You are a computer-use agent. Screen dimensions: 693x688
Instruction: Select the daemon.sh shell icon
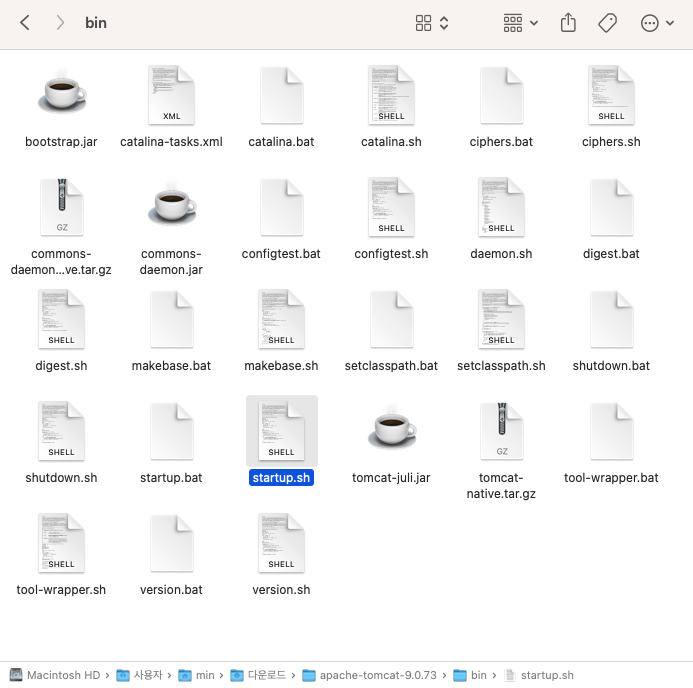point(501,207)
